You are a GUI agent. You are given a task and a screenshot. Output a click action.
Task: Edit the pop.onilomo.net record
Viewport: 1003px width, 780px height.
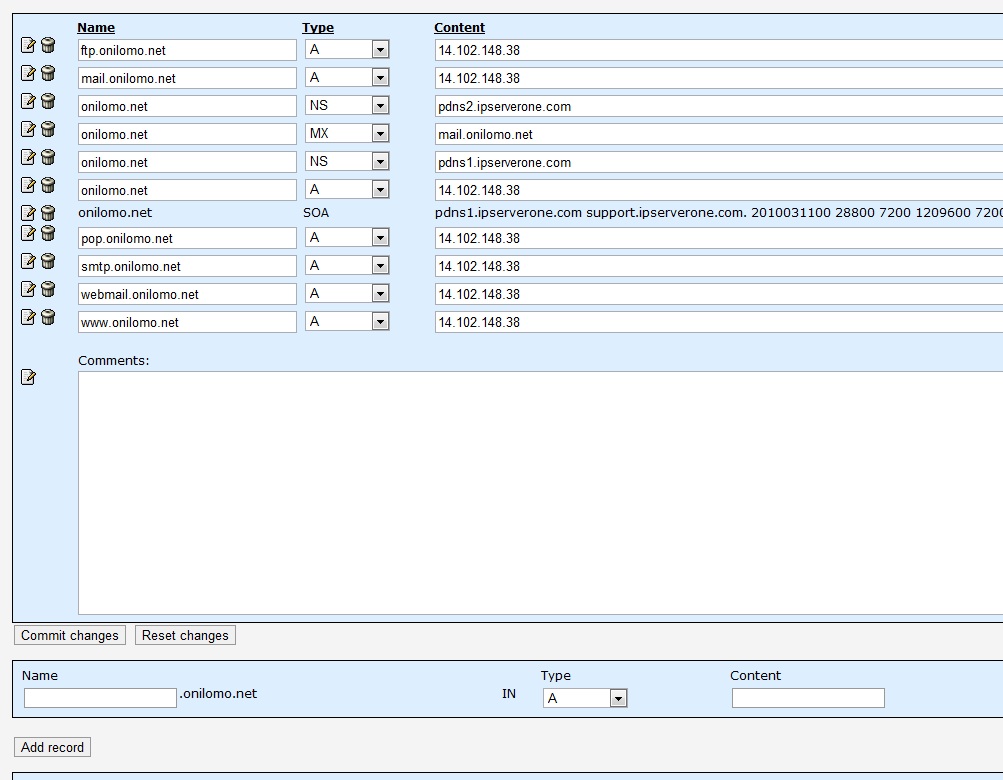[x=28, y=233]
